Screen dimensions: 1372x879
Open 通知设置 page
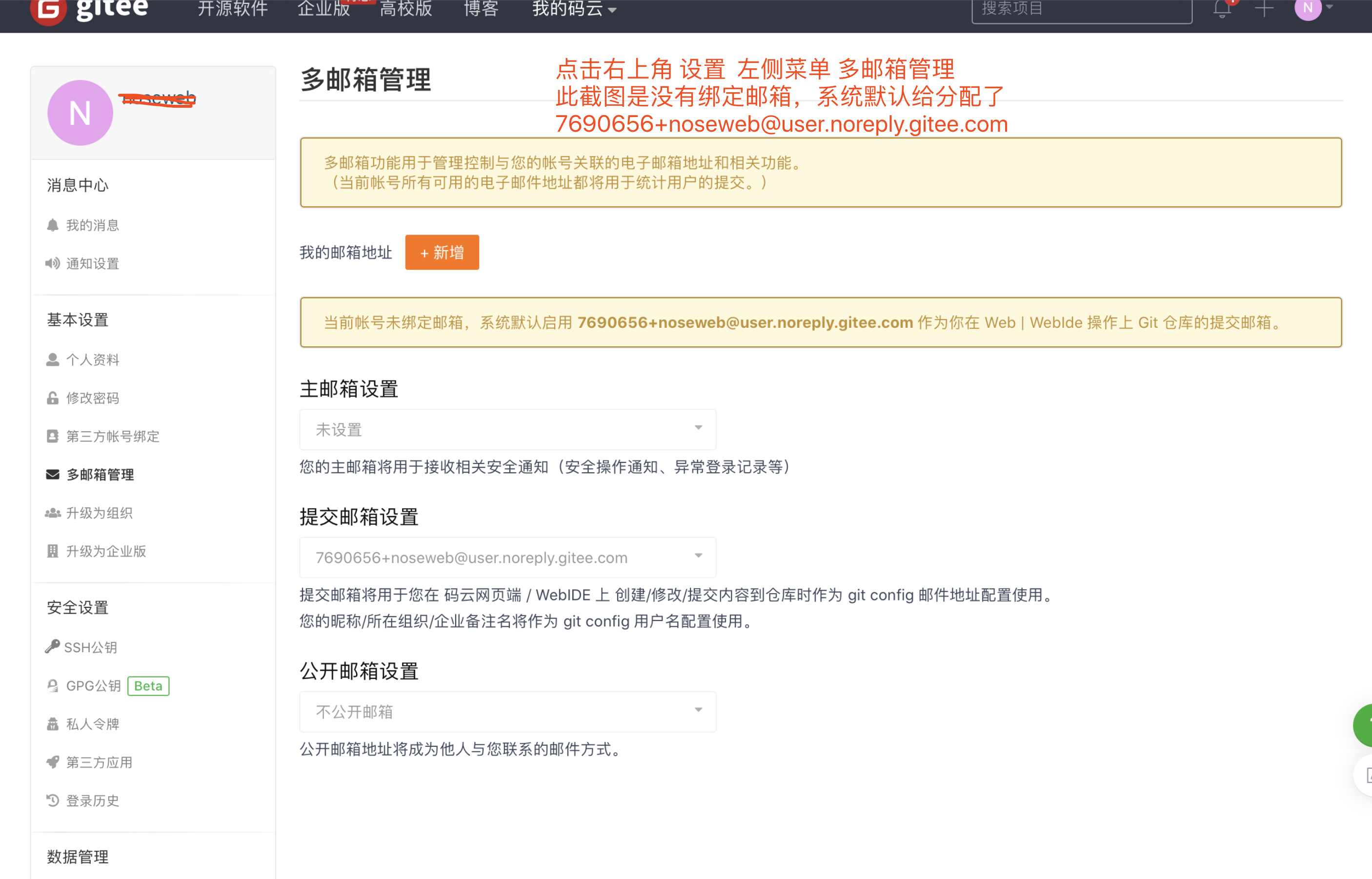click(93, 264)
